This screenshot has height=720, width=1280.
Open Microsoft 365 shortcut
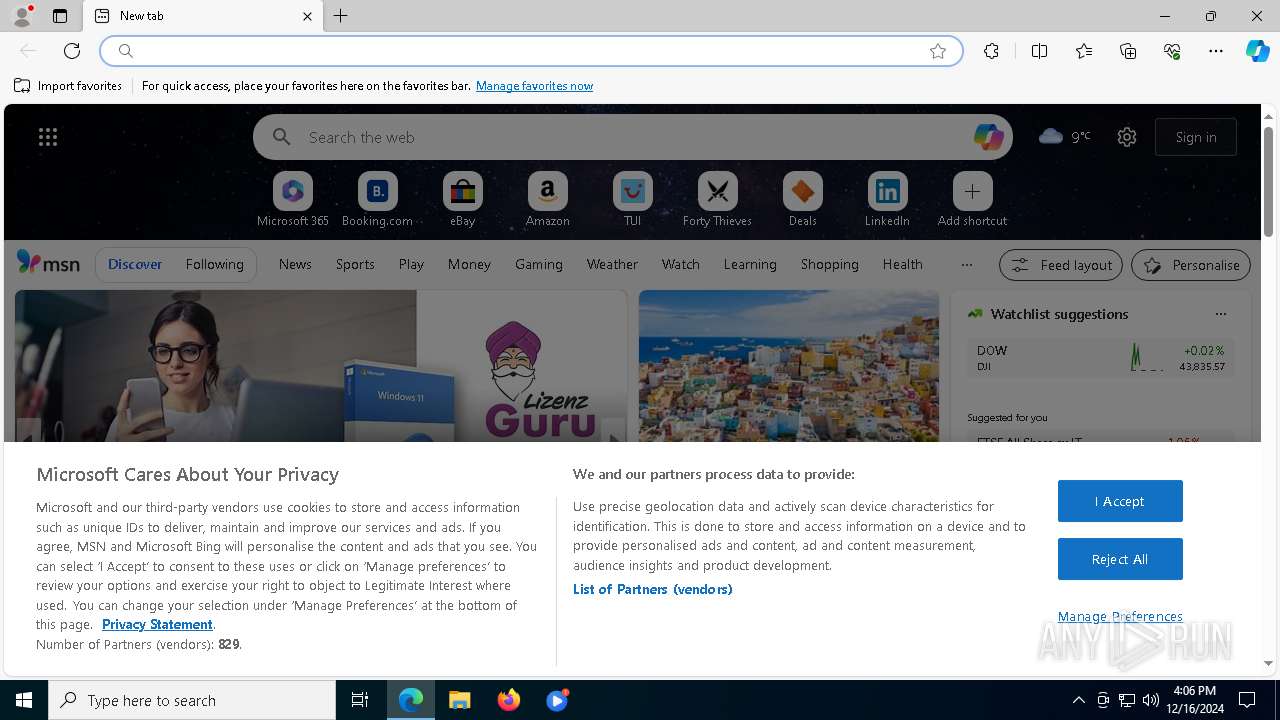click(x=293, y=199)
